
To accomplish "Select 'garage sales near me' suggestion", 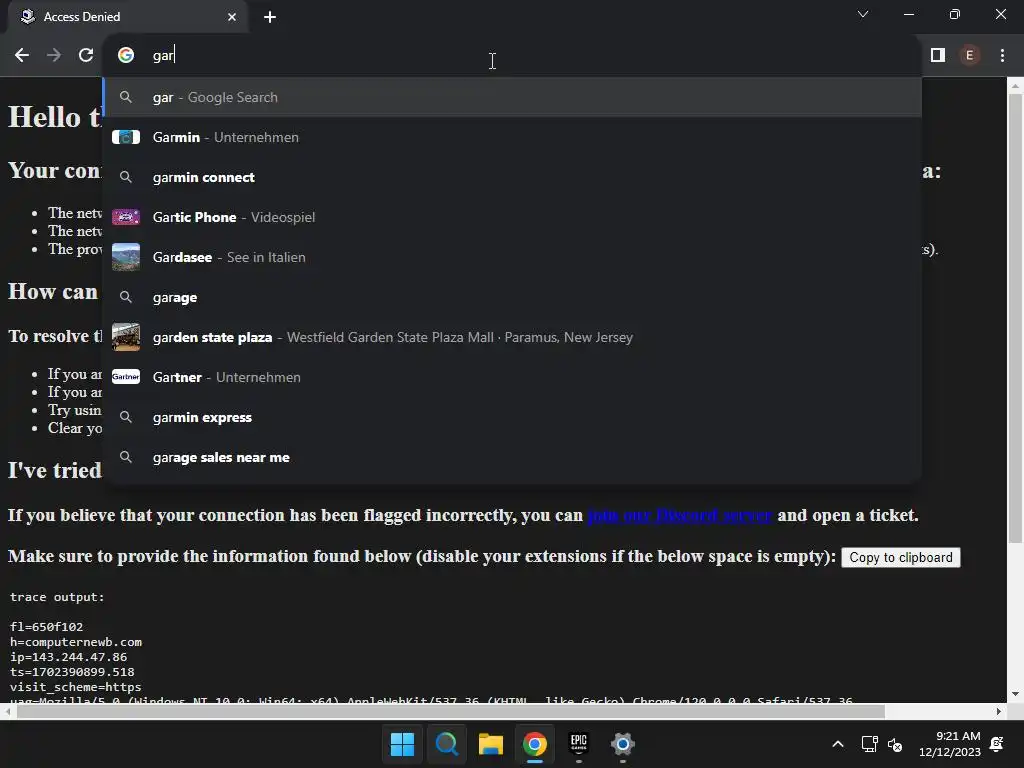I will (513, 457).
